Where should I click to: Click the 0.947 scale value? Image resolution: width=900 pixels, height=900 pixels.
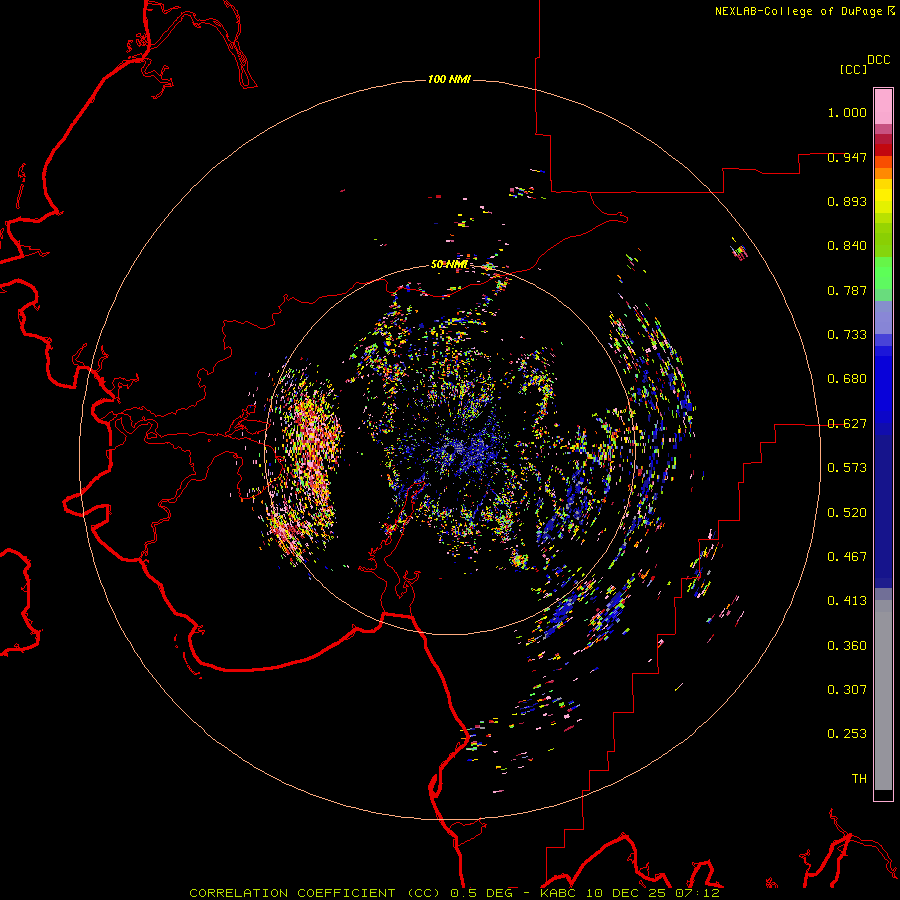pyautogui.click(x=847, y=157)
